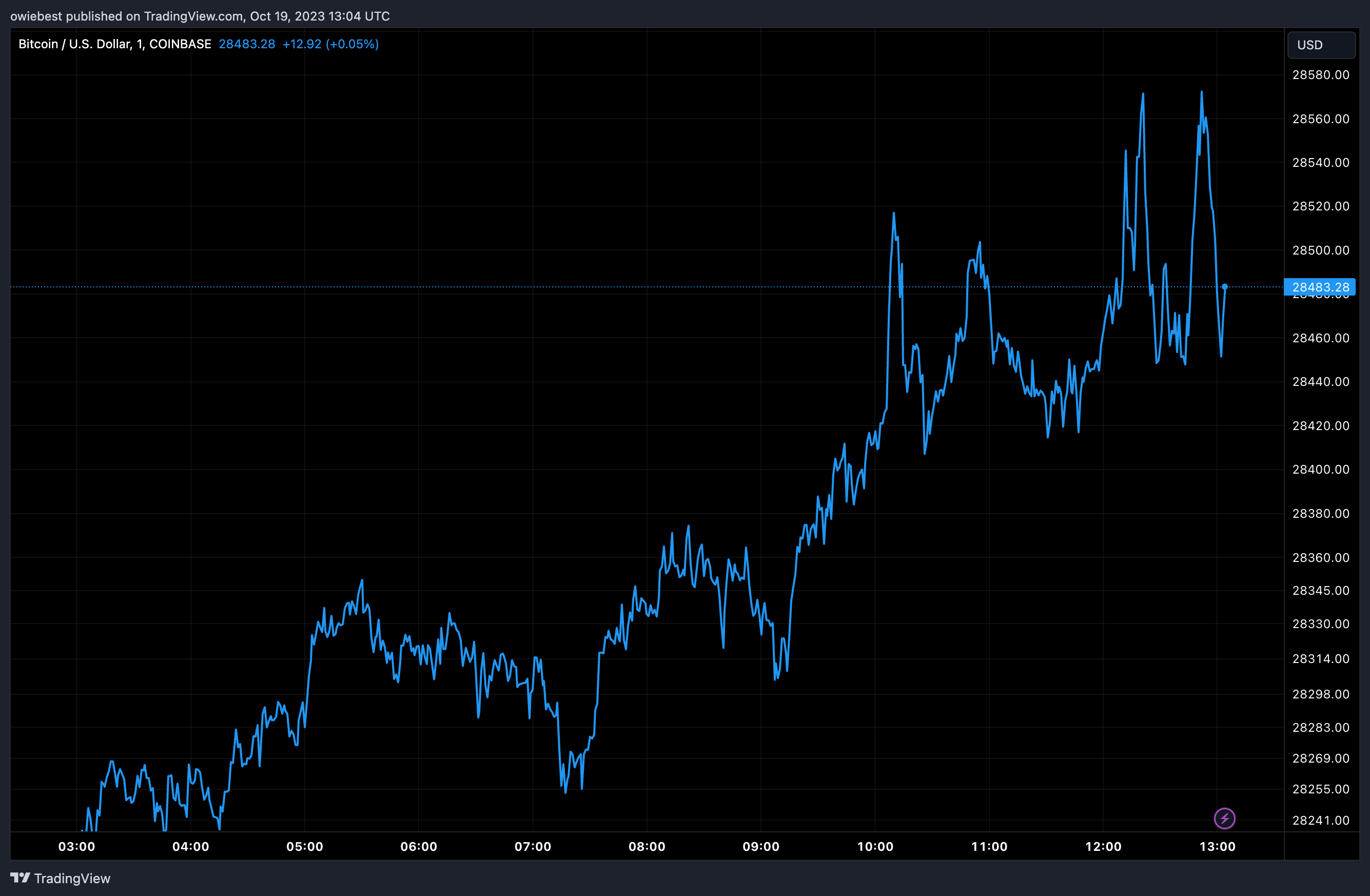1370x896 pixels.
Task: Click the current price label 28483.28 on the price axis
Action: click(1320, 287)
